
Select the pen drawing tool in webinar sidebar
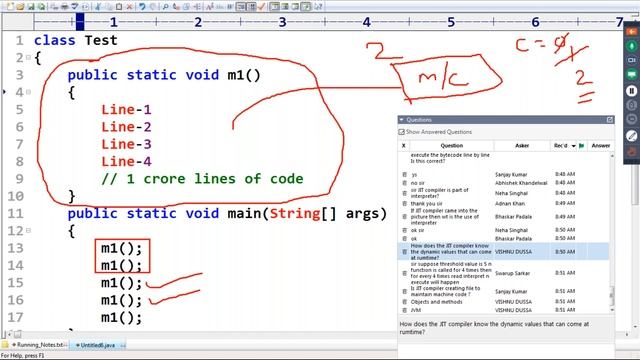pos(631,136)
